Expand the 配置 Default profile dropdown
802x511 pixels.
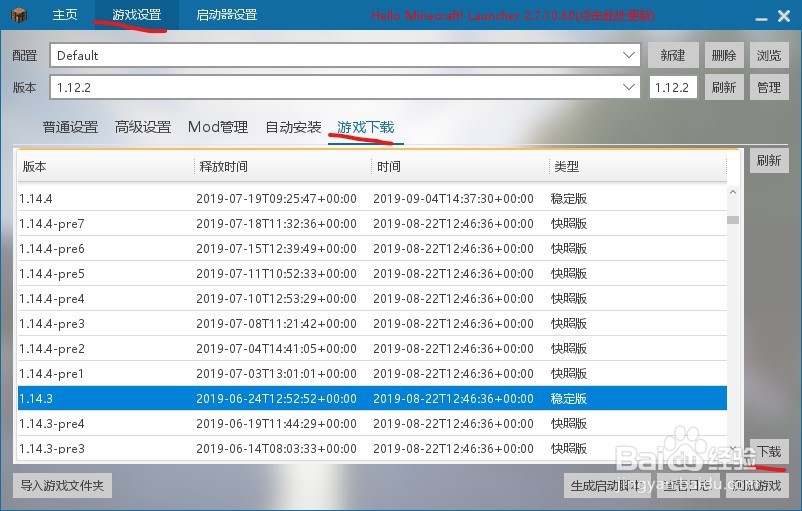click(629, 55)
